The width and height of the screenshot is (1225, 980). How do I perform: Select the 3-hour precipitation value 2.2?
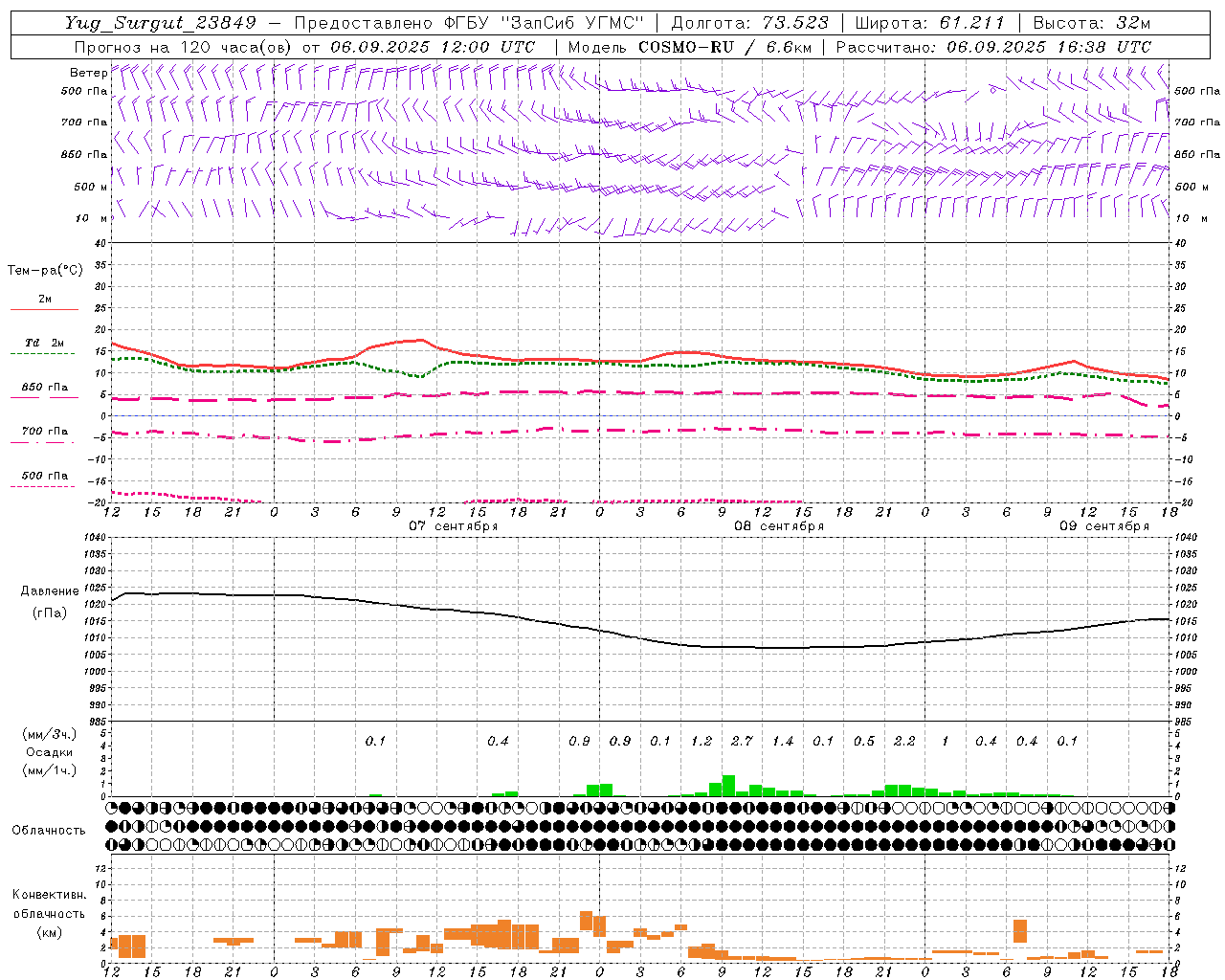coord(904,742)
